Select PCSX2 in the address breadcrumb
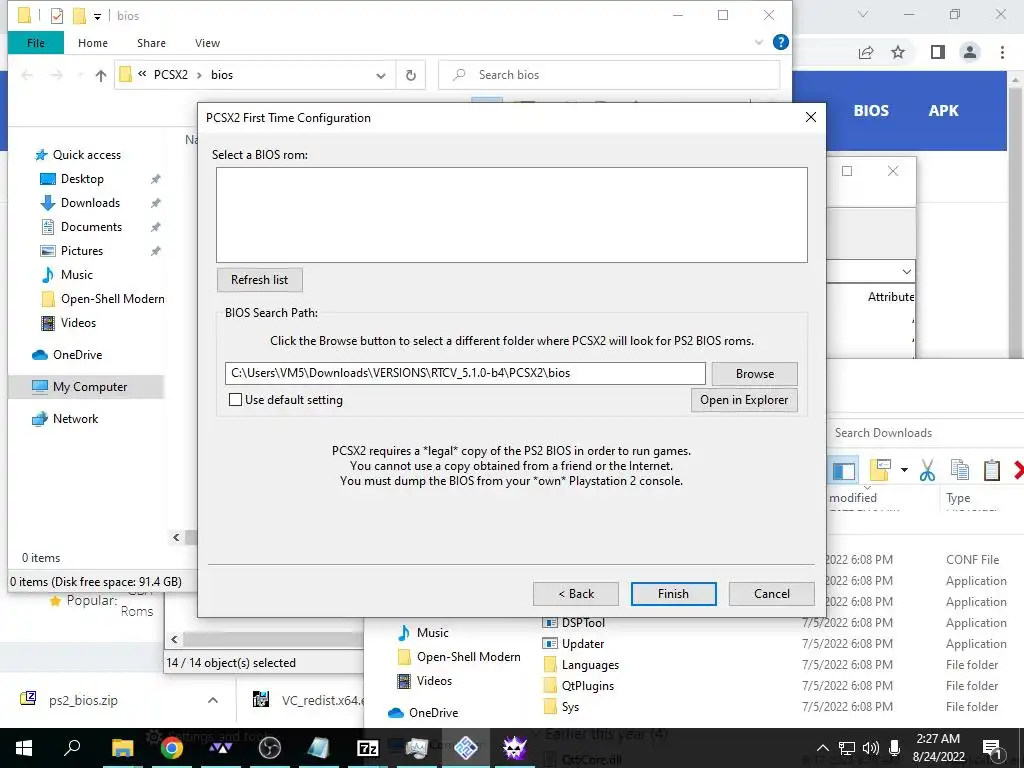Viewport: 1024px width, 768px height. pos(170,74)
